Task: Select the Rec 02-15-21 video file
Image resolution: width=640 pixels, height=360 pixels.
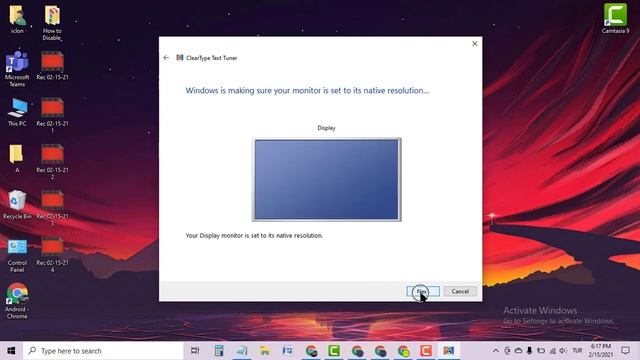Action: point(52,65)
